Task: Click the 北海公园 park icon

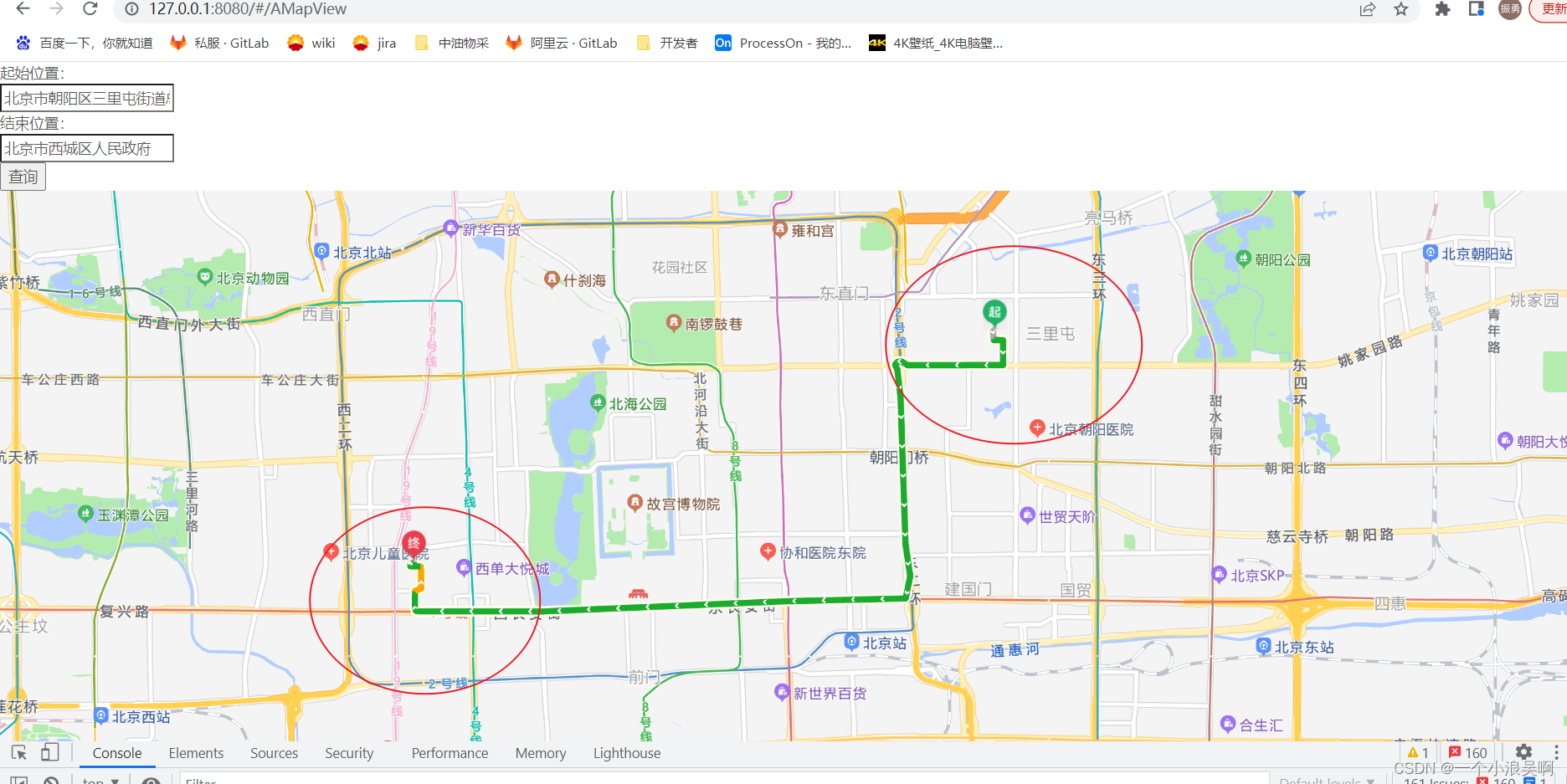Action: click(598, 402)
